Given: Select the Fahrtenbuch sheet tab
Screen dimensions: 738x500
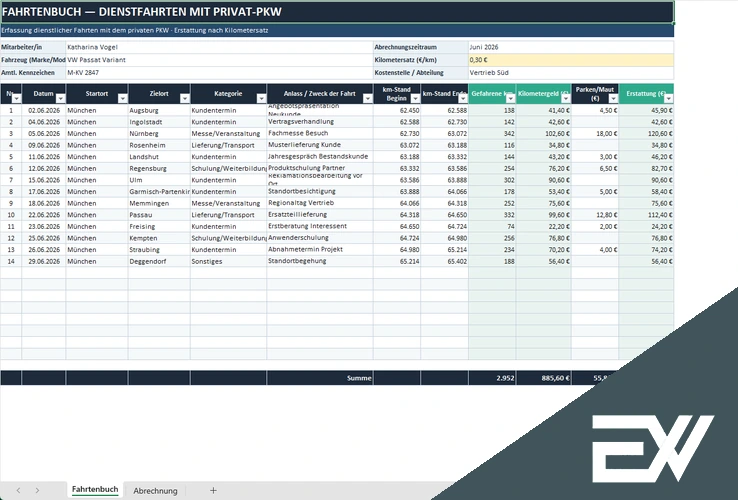Looking at the screenshot, I should point(95,490).
